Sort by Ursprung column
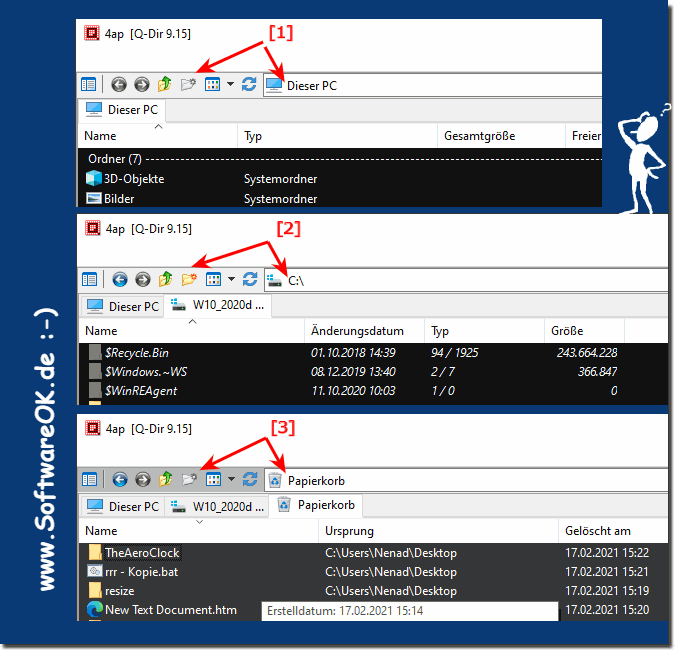 [438, 531]
